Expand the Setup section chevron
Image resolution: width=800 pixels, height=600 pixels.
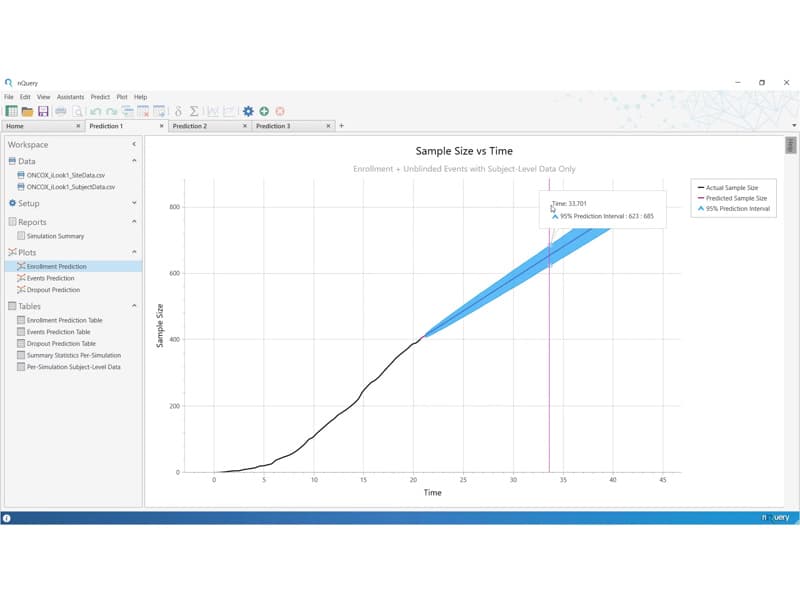click(134, 203)
